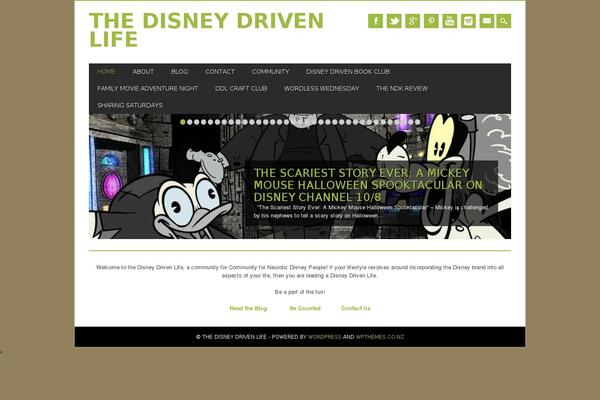Select Sharing Saturdays menu item
The image size is (600, 400).
click(x=130, y=105)
